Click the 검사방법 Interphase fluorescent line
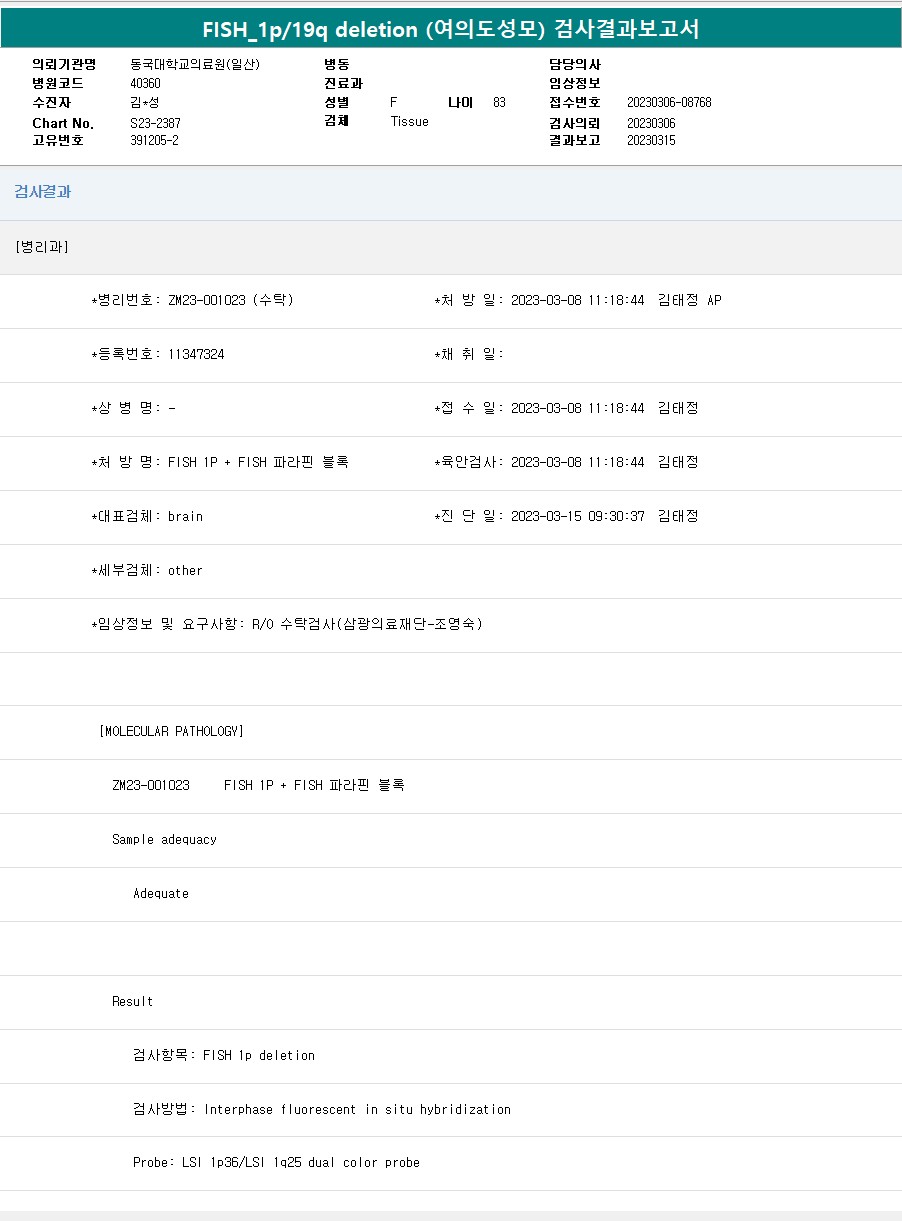Image resolution: width=902 pixels, height=1221 pixels. click(321, 1109)
